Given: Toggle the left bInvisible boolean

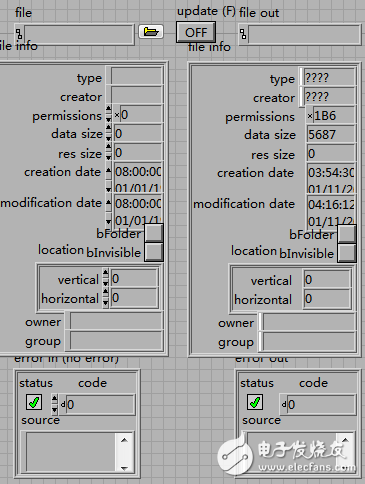Looking at the screenshot, I should [x=154, y=252].
